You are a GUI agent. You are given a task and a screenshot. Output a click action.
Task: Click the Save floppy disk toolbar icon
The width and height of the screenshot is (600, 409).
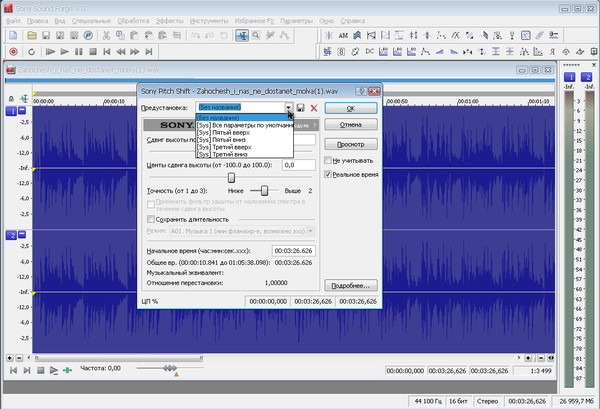point(46,36)
